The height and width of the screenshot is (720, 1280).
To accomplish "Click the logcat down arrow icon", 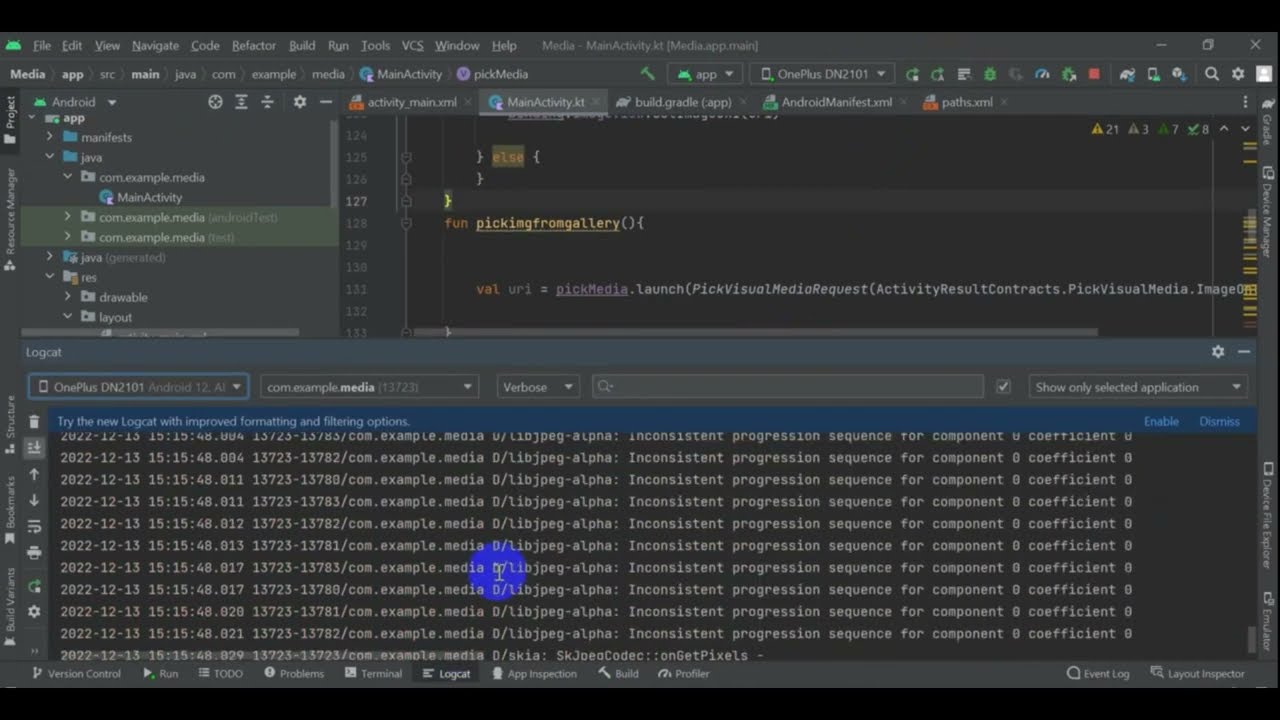I will click(34, 500).
